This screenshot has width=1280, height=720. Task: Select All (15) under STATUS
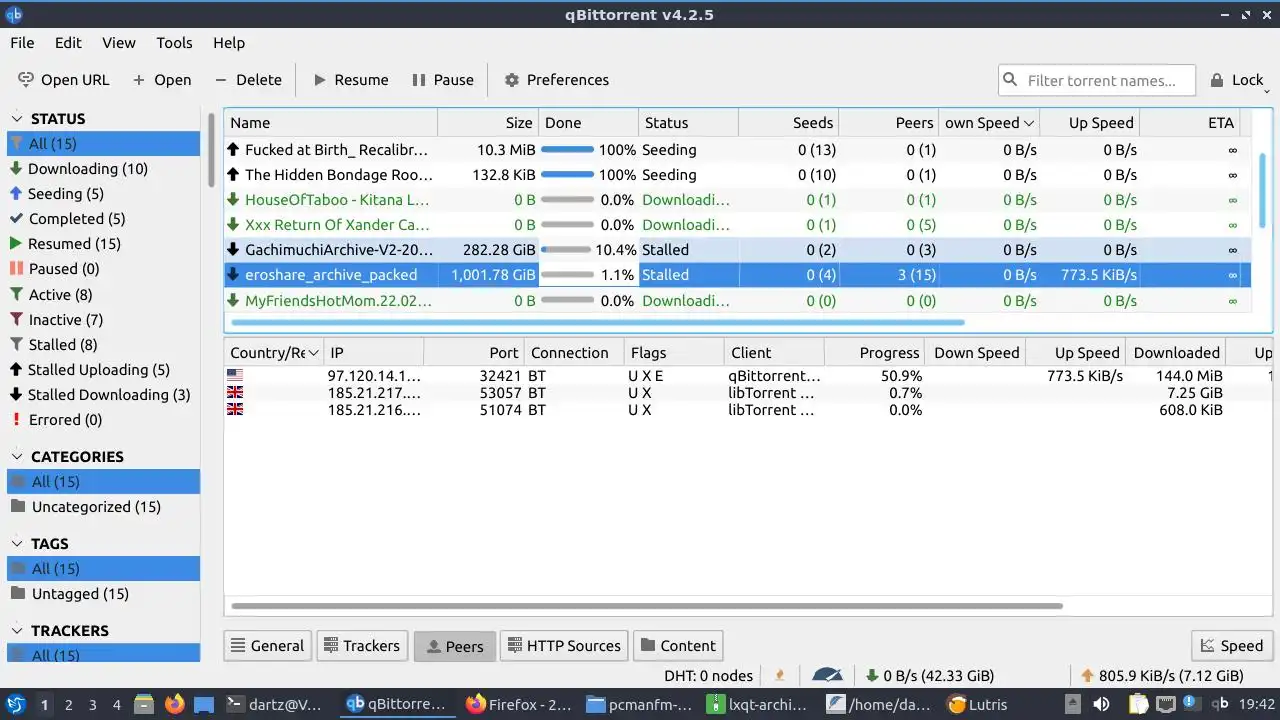point(103,144)
